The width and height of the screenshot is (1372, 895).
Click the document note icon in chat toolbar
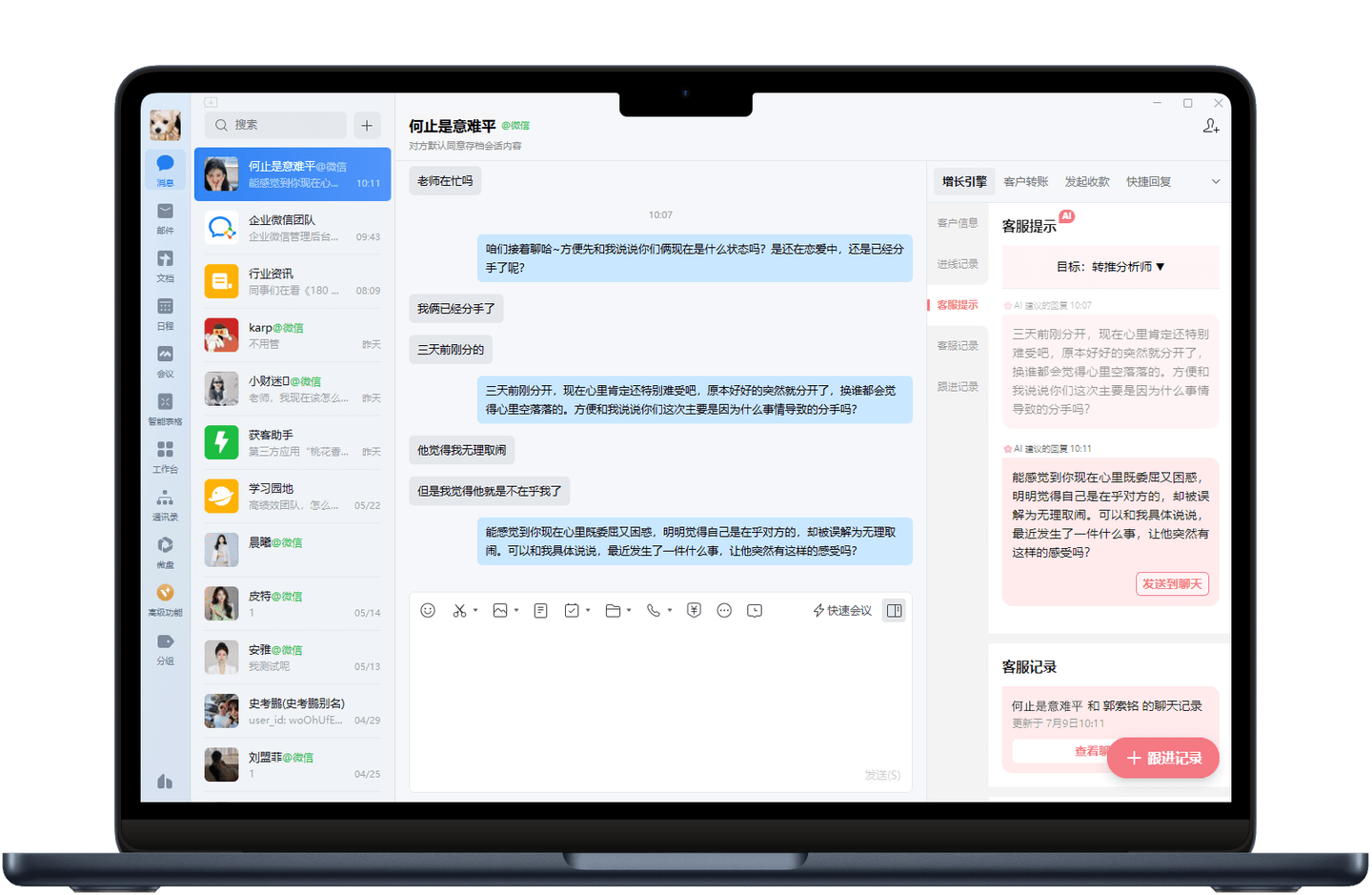(540, 610)
